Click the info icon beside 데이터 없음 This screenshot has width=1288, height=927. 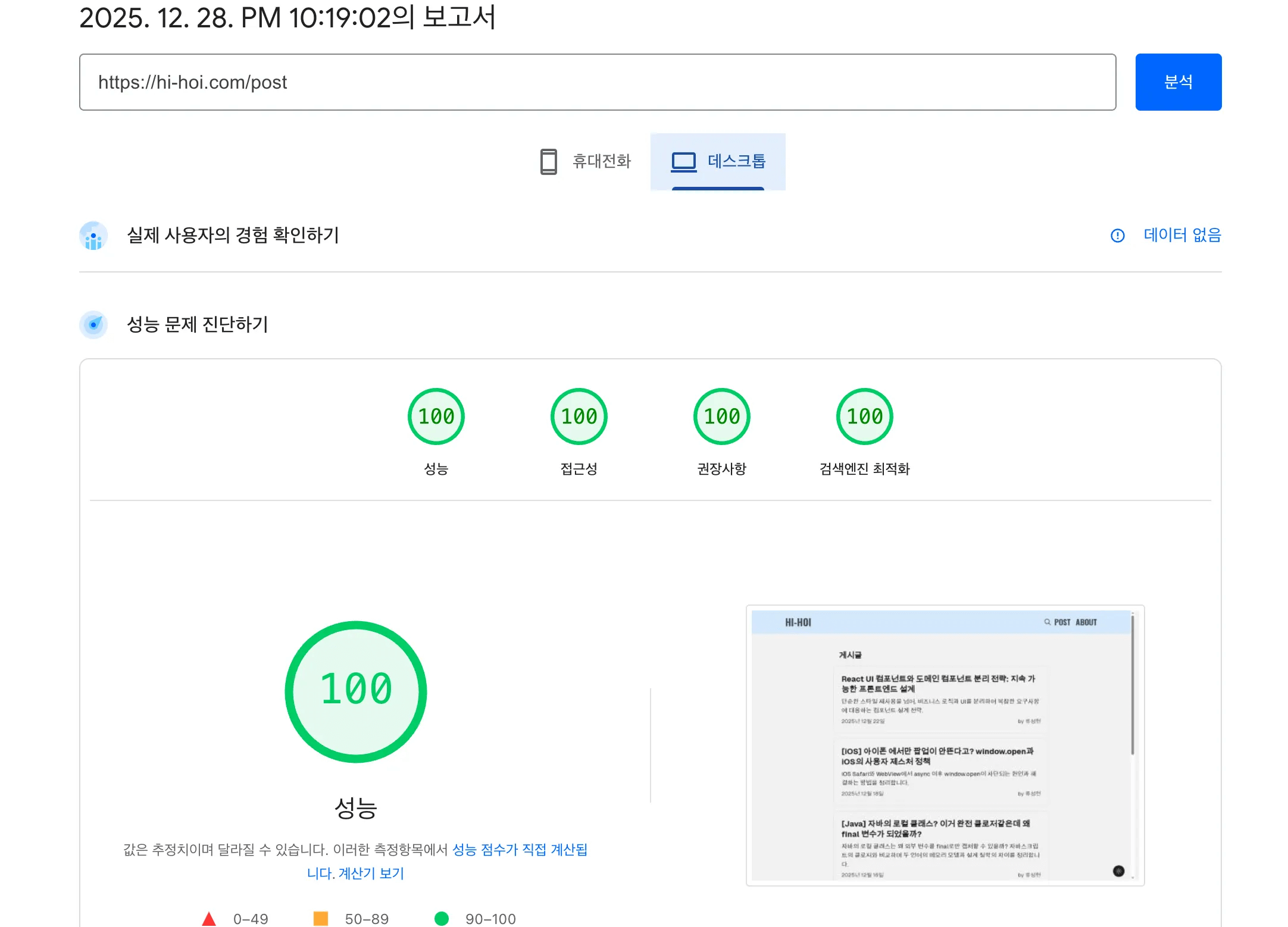1117,236
